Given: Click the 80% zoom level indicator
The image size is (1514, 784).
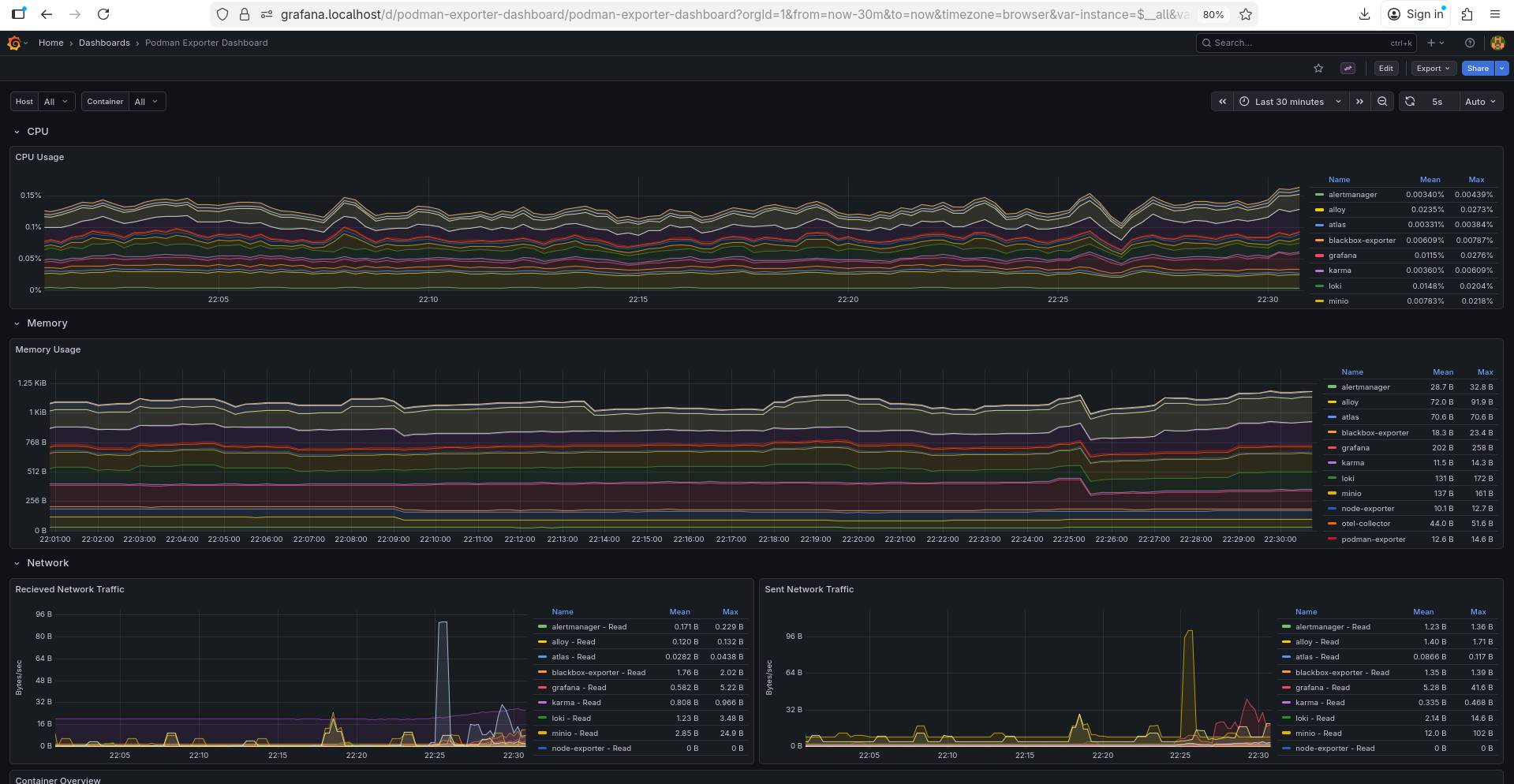Looking at the screenshot, I should (1213, 14).
